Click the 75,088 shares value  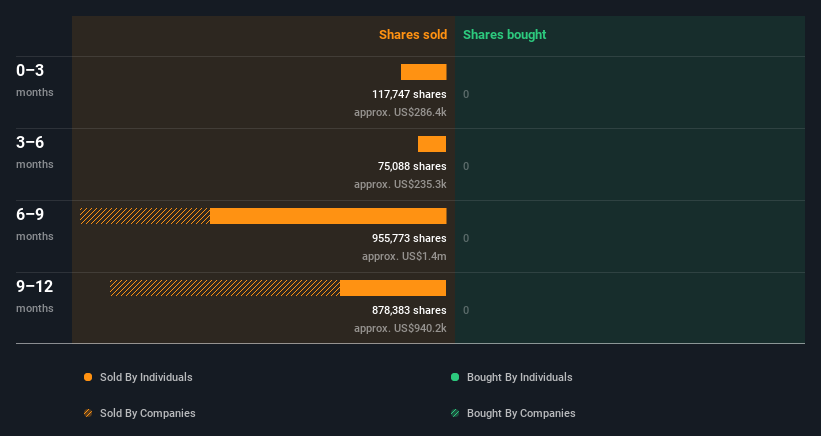click(412, 166)
